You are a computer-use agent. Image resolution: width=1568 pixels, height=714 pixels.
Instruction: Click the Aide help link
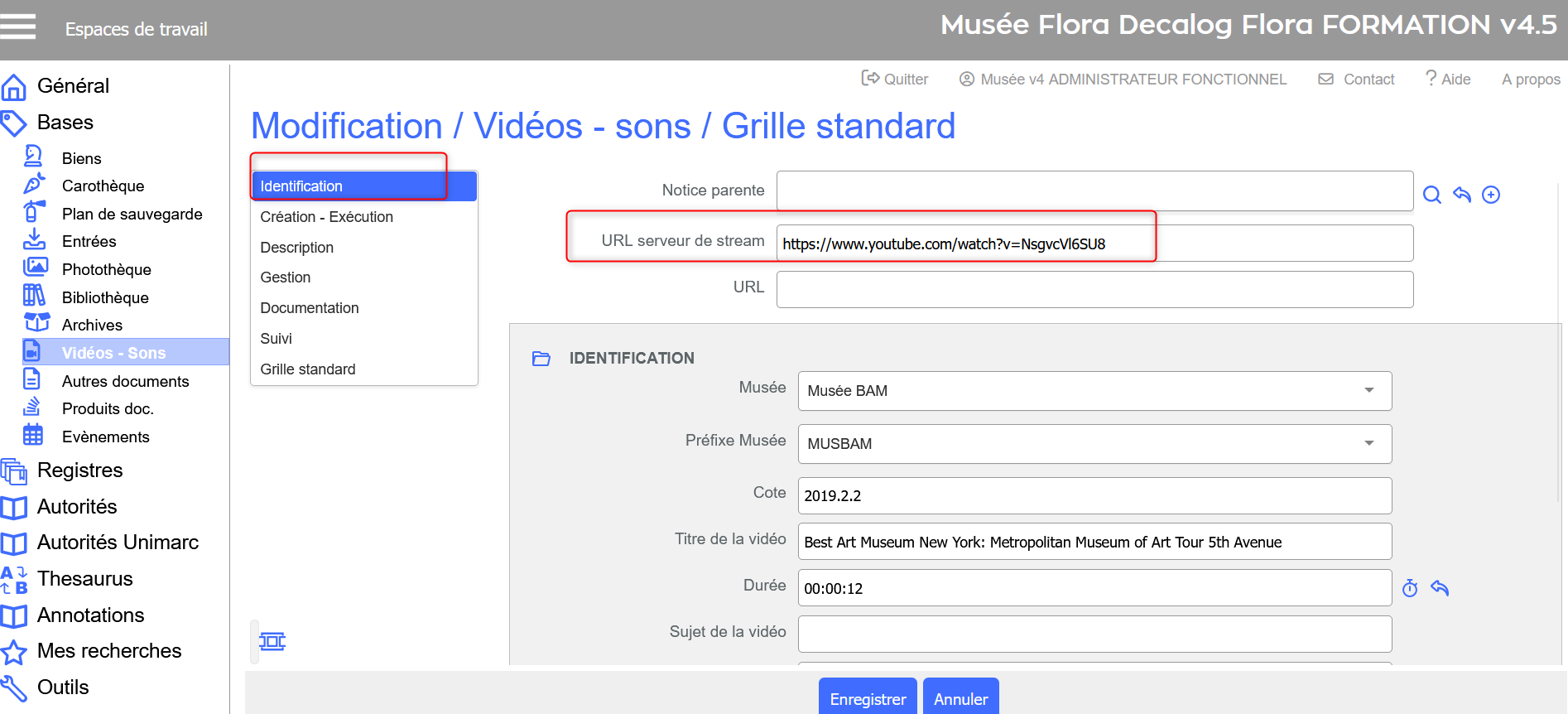click(x=1449, y=80)
